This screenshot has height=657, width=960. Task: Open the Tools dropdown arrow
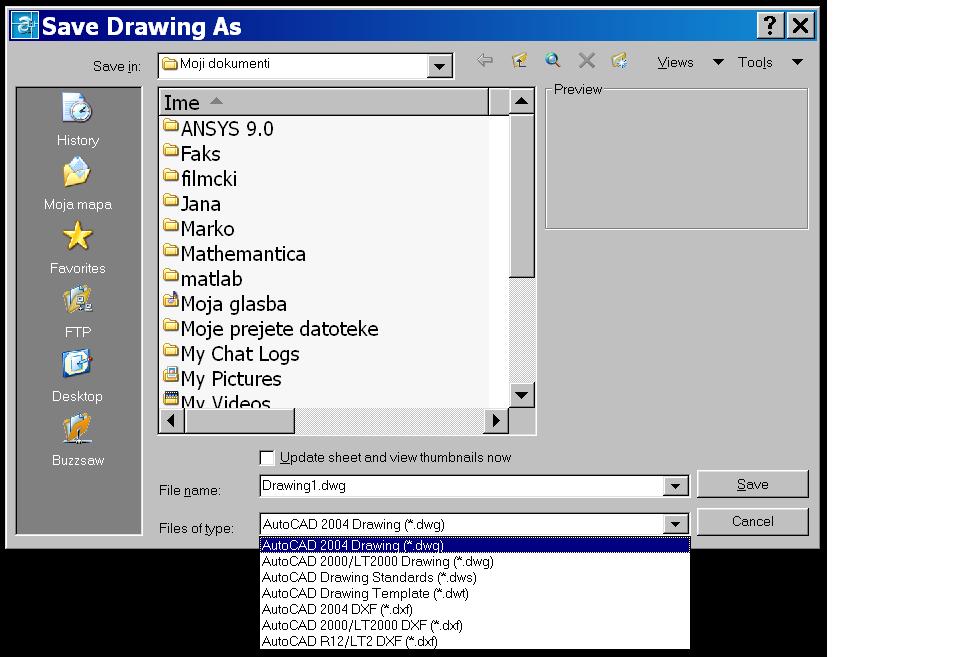(797, 62)
